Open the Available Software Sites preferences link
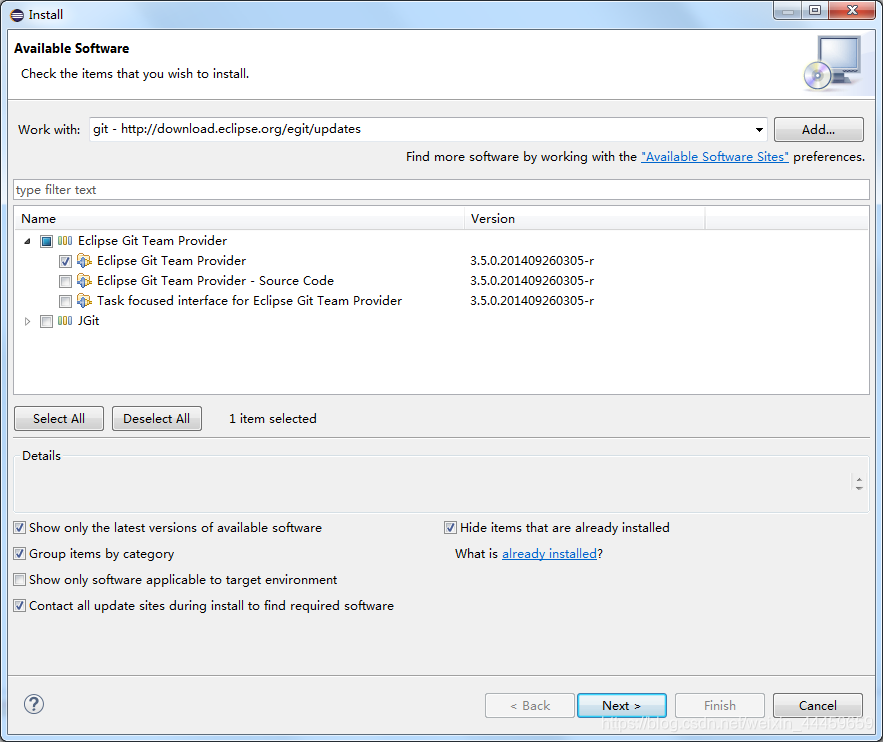The image size is (883, 742). [715, 157]
